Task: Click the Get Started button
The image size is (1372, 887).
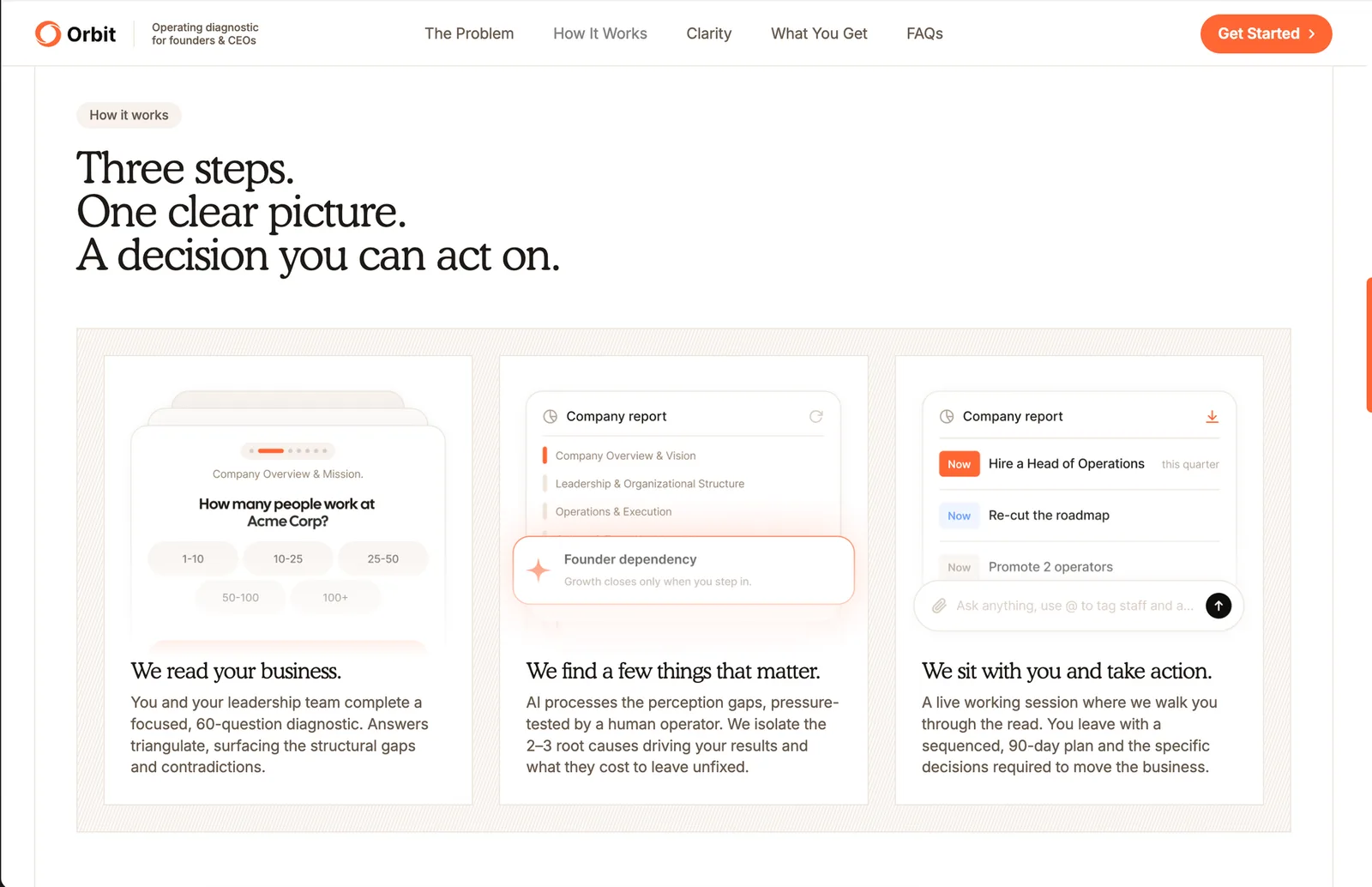Action: tap(1266, 33)
